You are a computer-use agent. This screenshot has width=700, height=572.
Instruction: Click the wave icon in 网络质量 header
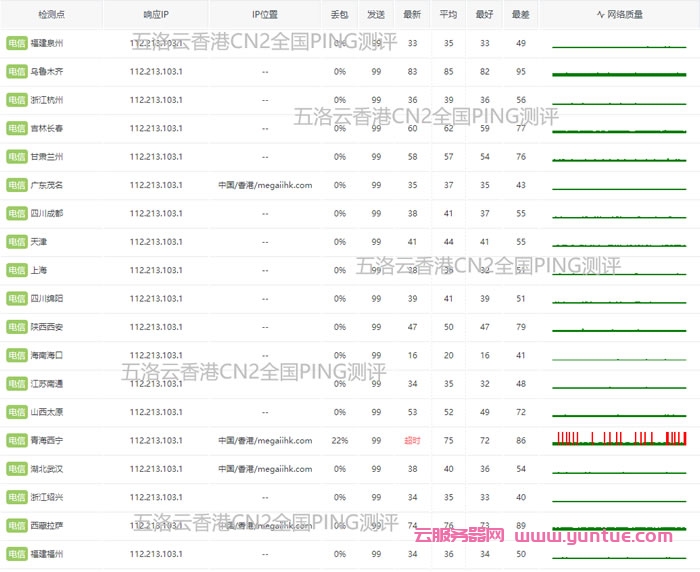600,15
